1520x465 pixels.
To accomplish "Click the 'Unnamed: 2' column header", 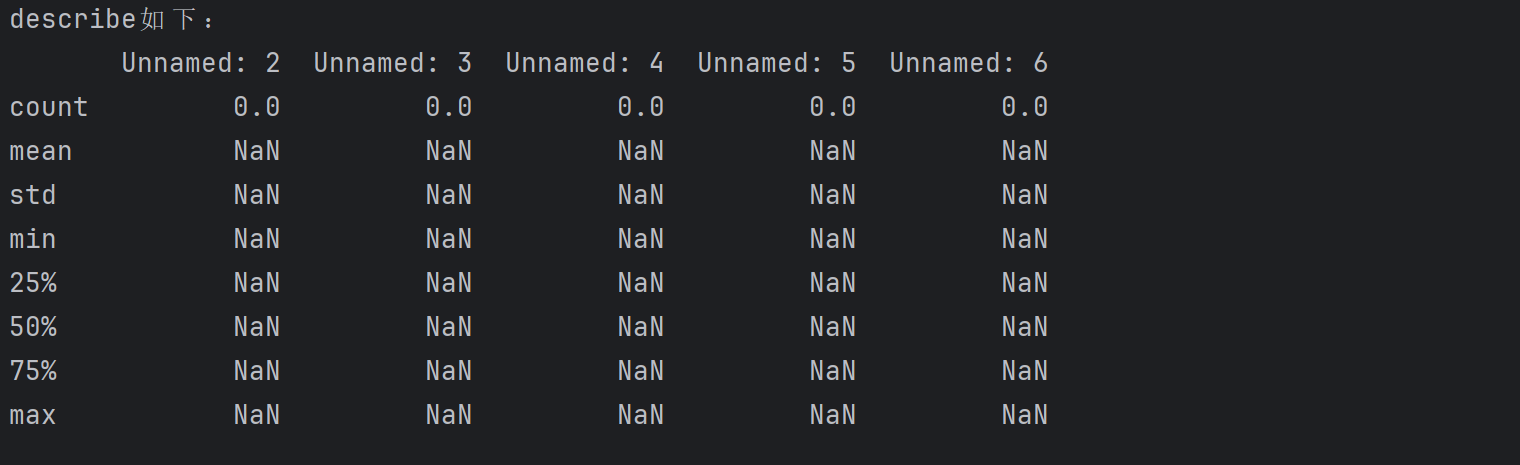I will tap(201, 63).
